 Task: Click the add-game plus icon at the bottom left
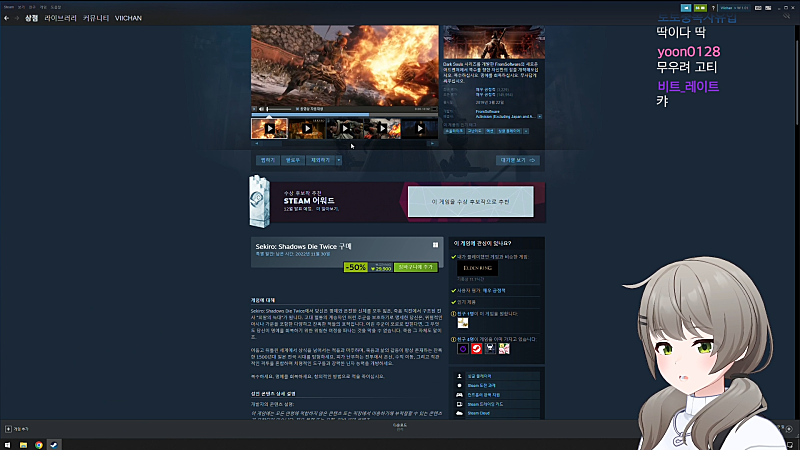coord(8,429)
